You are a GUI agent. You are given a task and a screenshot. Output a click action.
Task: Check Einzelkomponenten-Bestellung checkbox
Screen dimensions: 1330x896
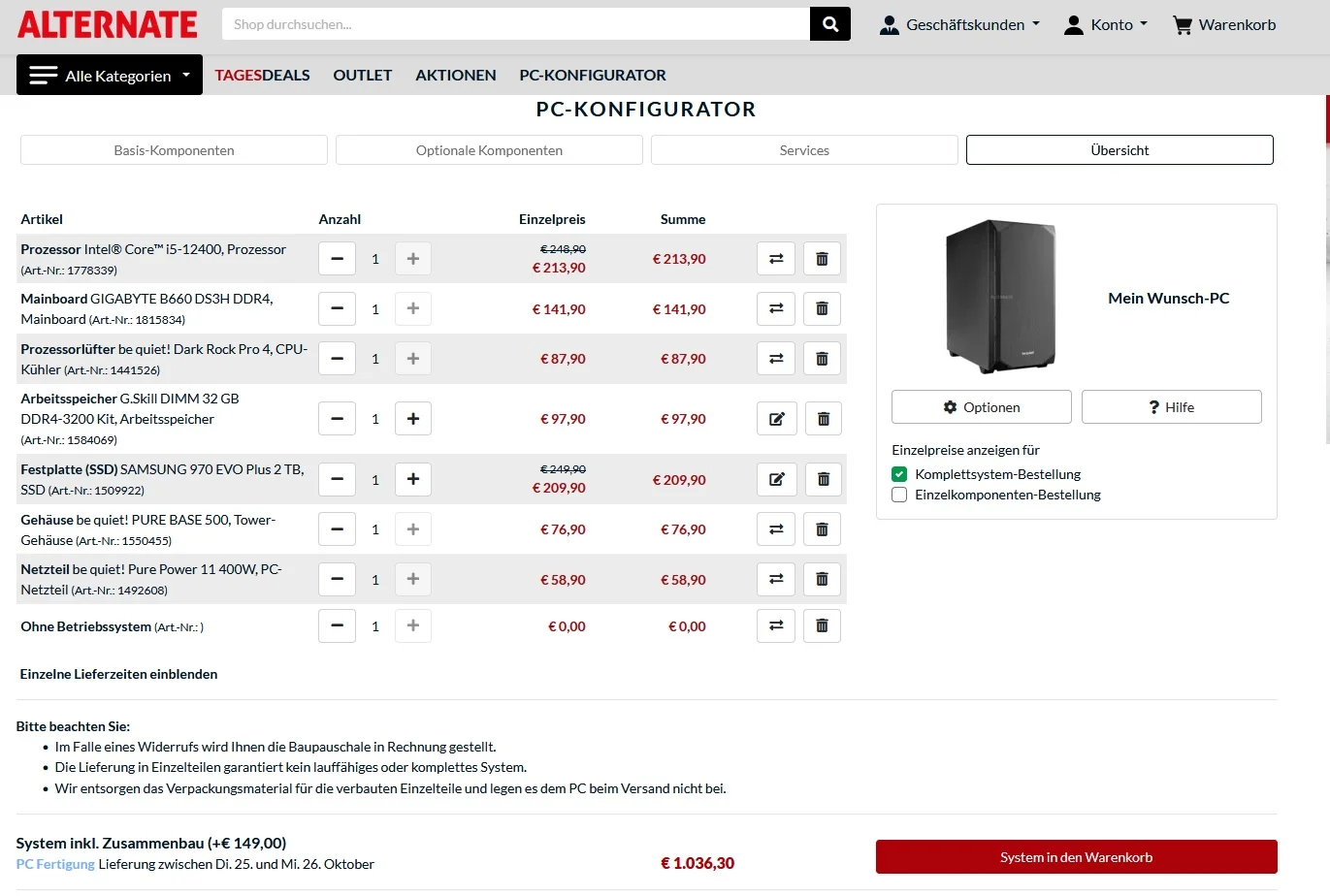899,495
